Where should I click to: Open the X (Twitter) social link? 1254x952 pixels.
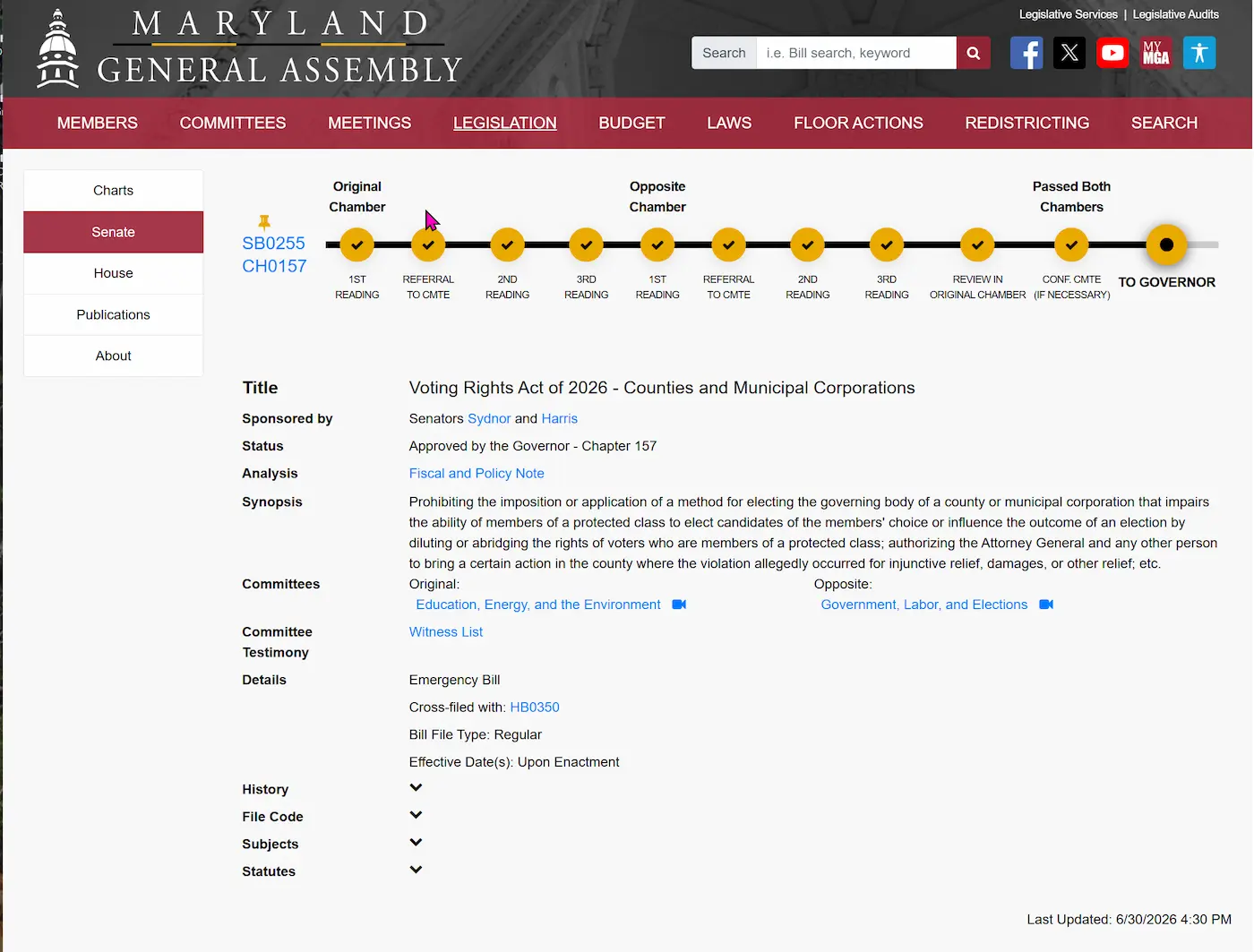(1069, 53)
